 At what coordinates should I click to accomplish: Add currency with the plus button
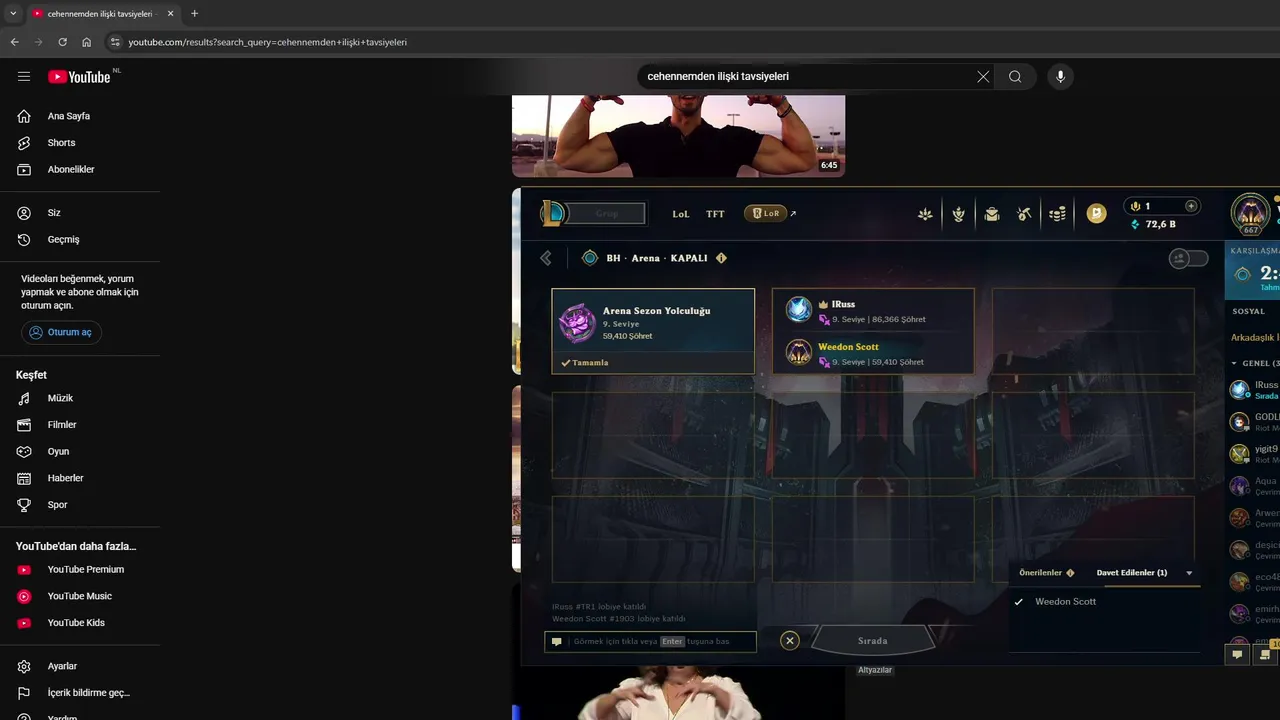1191,206
